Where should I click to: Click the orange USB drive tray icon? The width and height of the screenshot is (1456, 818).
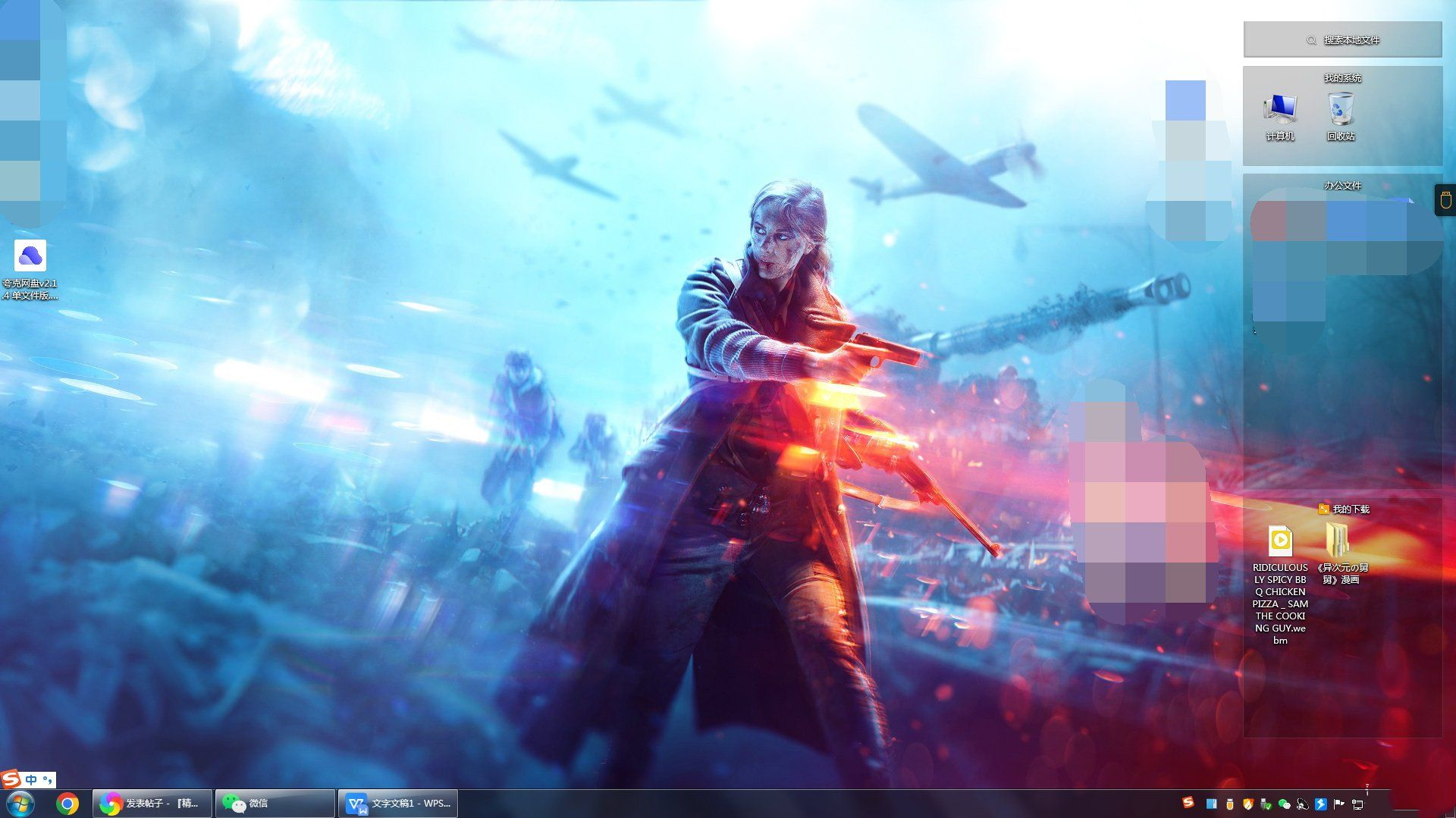(1230, 804)
